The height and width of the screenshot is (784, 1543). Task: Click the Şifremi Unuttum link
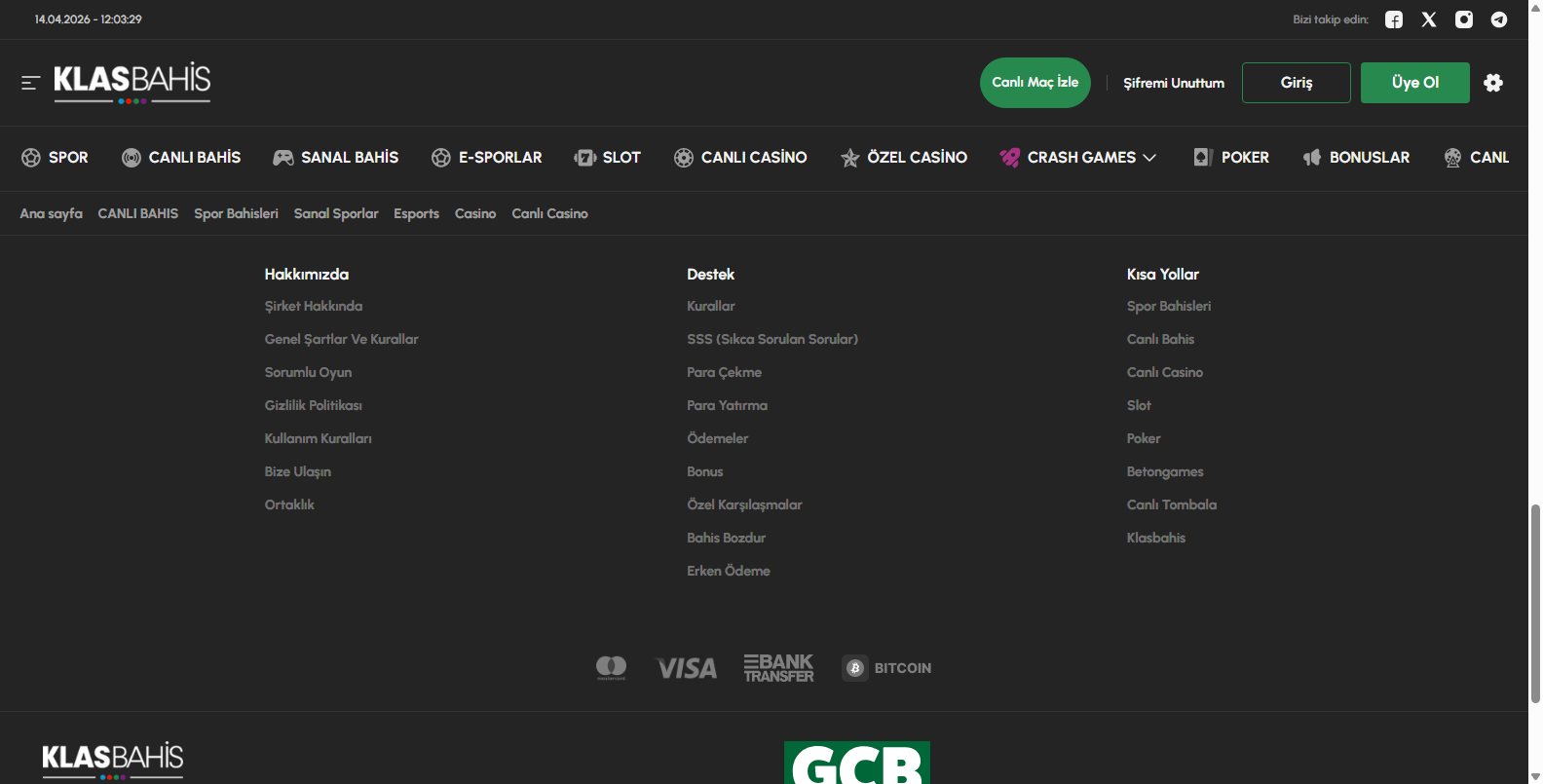click(1174, 83)
